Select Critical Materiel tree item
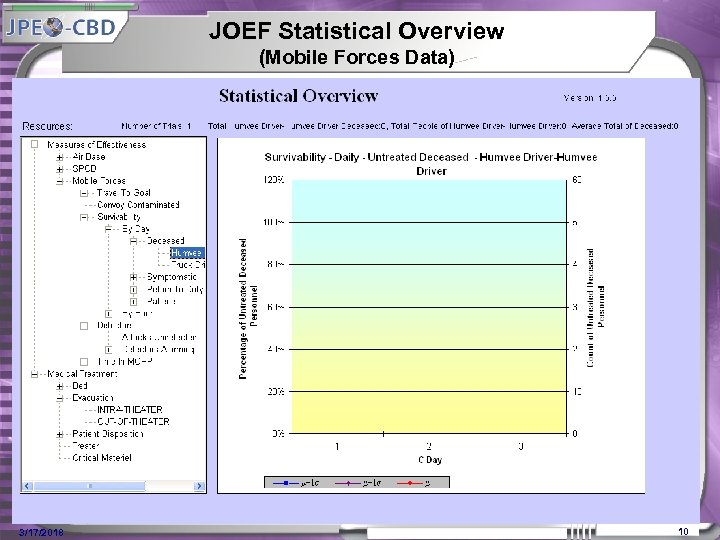Screen dimensions: 720x540 [x=102, y=458]
